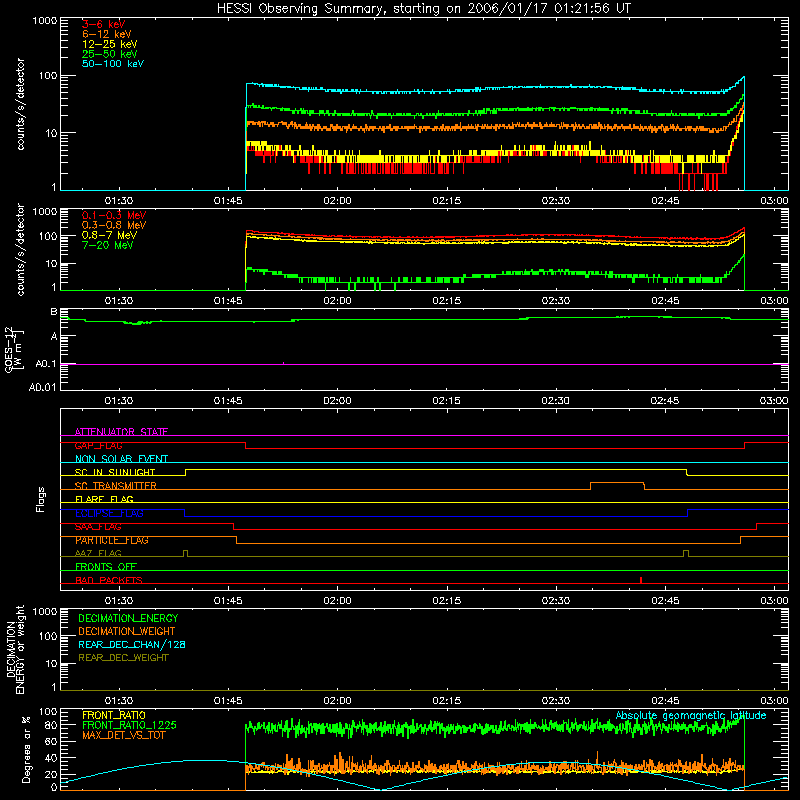800x800 pixels.
Task: Click the DECIMATION_WEIGHT legend entry
Action: [x=127, y=632]
